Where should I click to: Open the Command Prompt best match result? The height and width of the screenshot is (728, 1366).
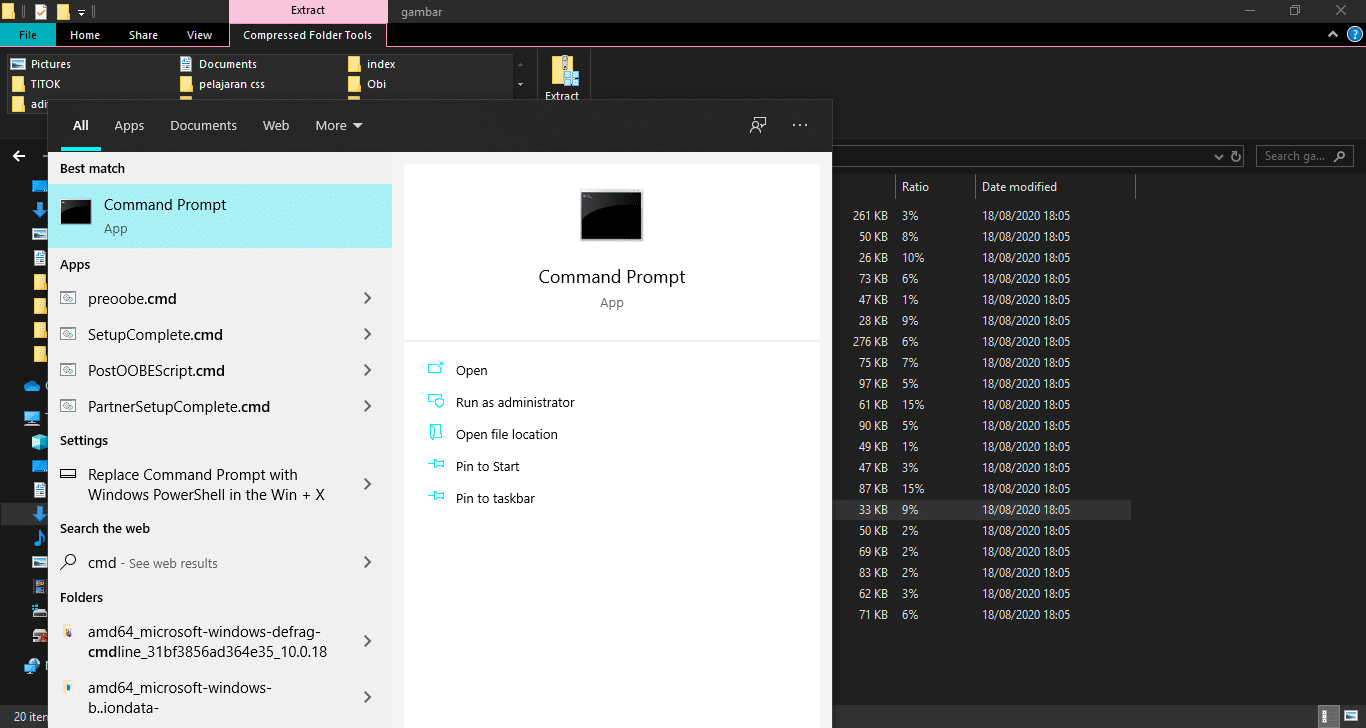[220, 216]
